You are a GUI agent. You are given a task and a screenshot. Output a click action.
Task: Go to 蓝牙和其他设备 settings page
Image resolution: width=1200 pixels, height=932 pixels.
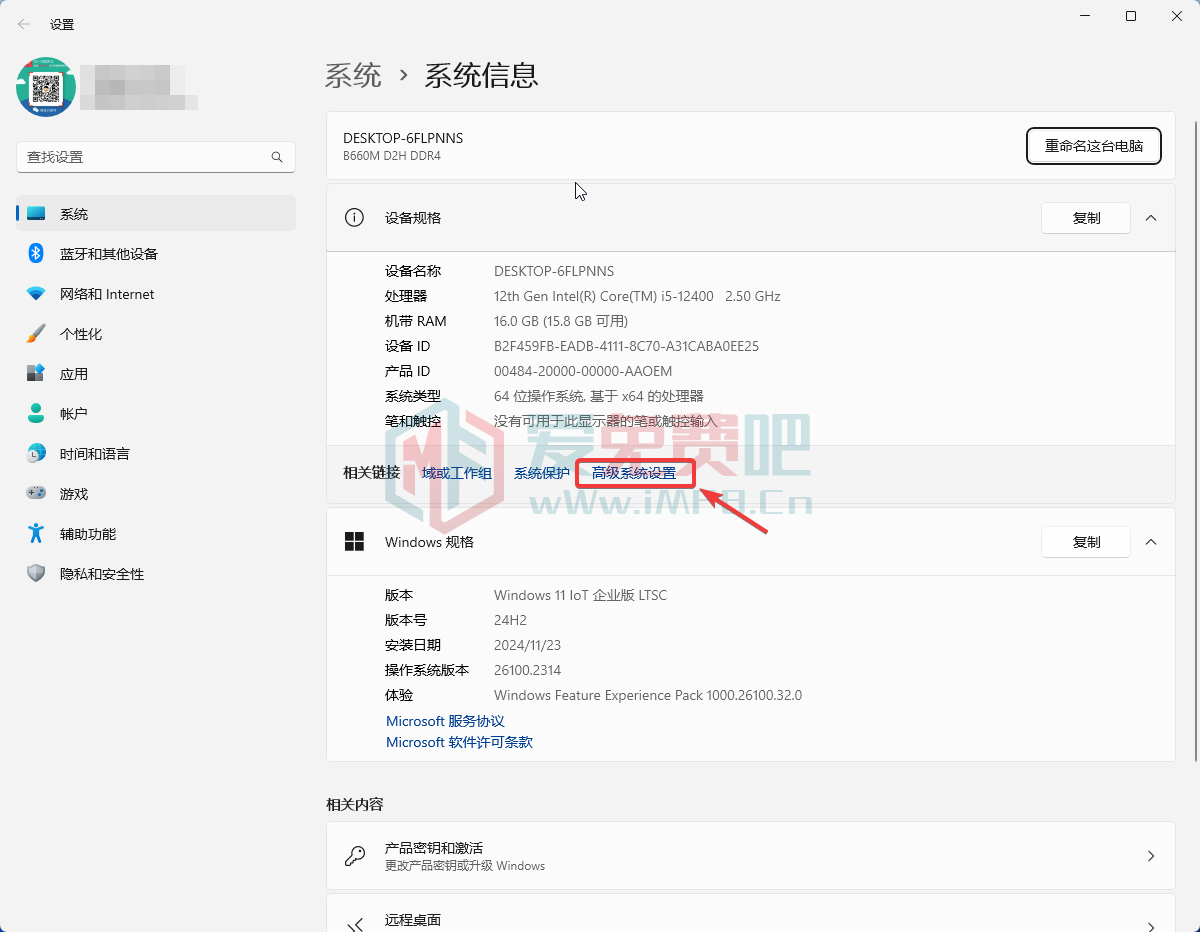(156, 254)
